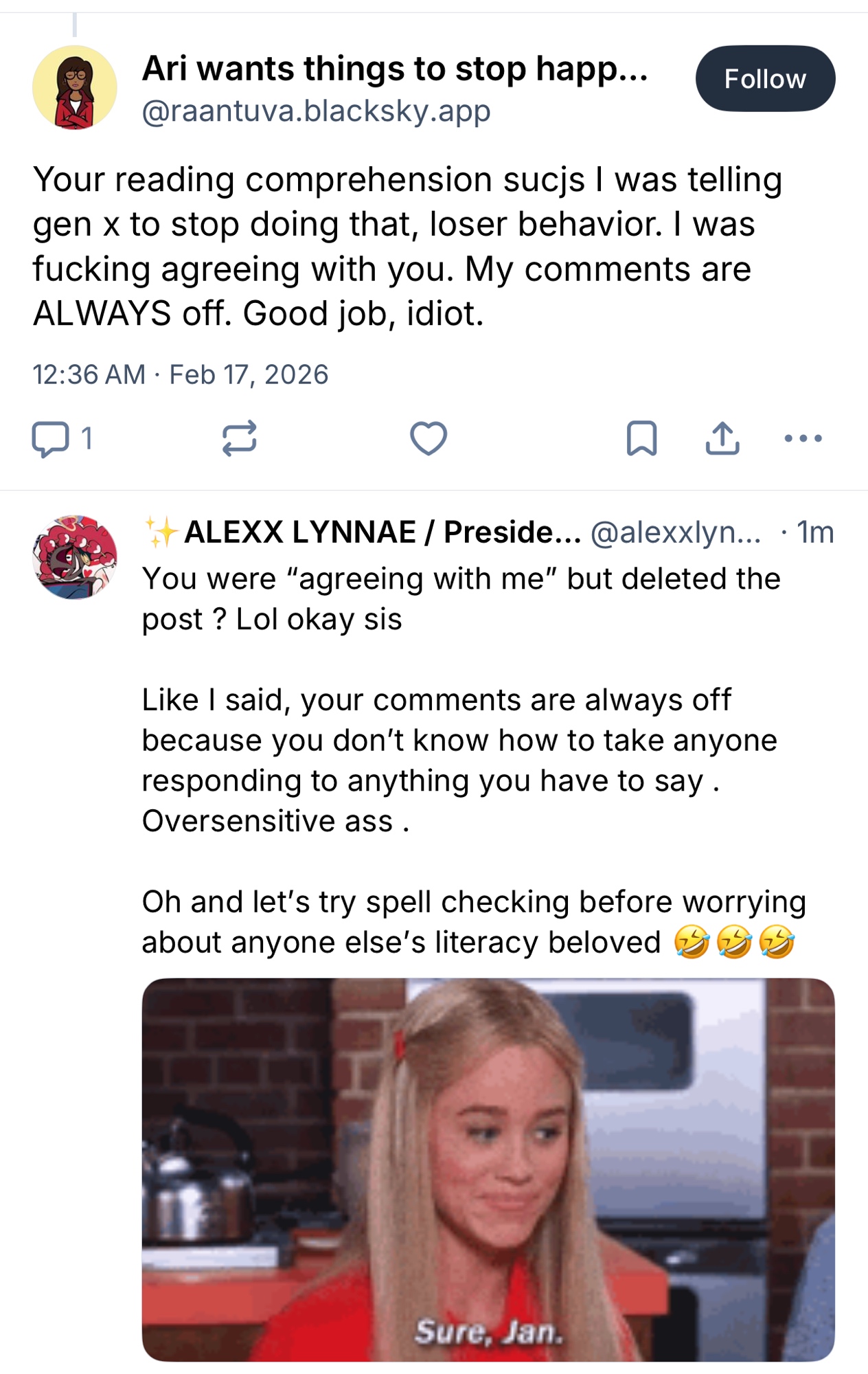
Task: Like the post with heart icon
Action: 429,438
